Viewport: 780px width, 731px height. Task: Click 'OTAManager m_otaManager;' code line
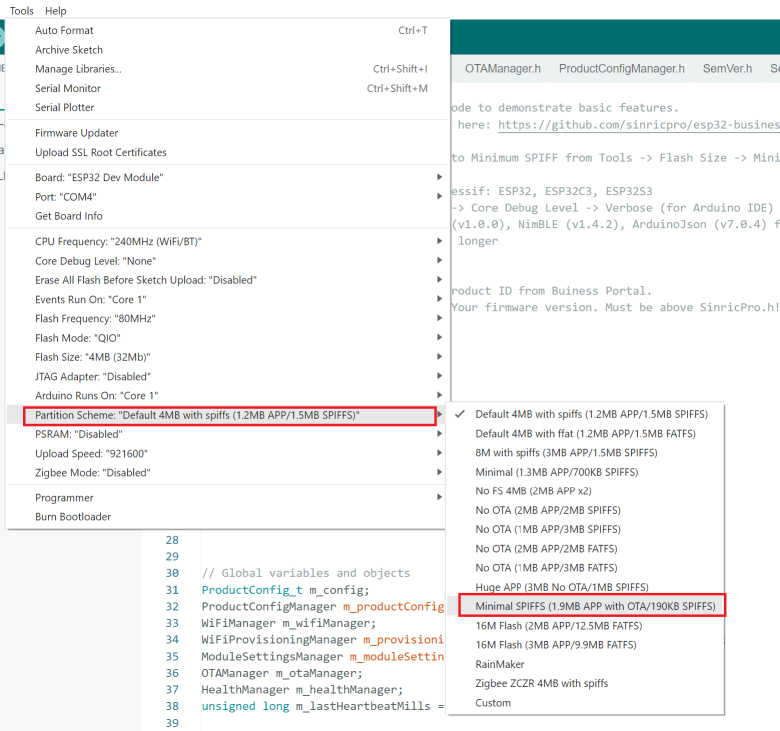coord(282,673)
